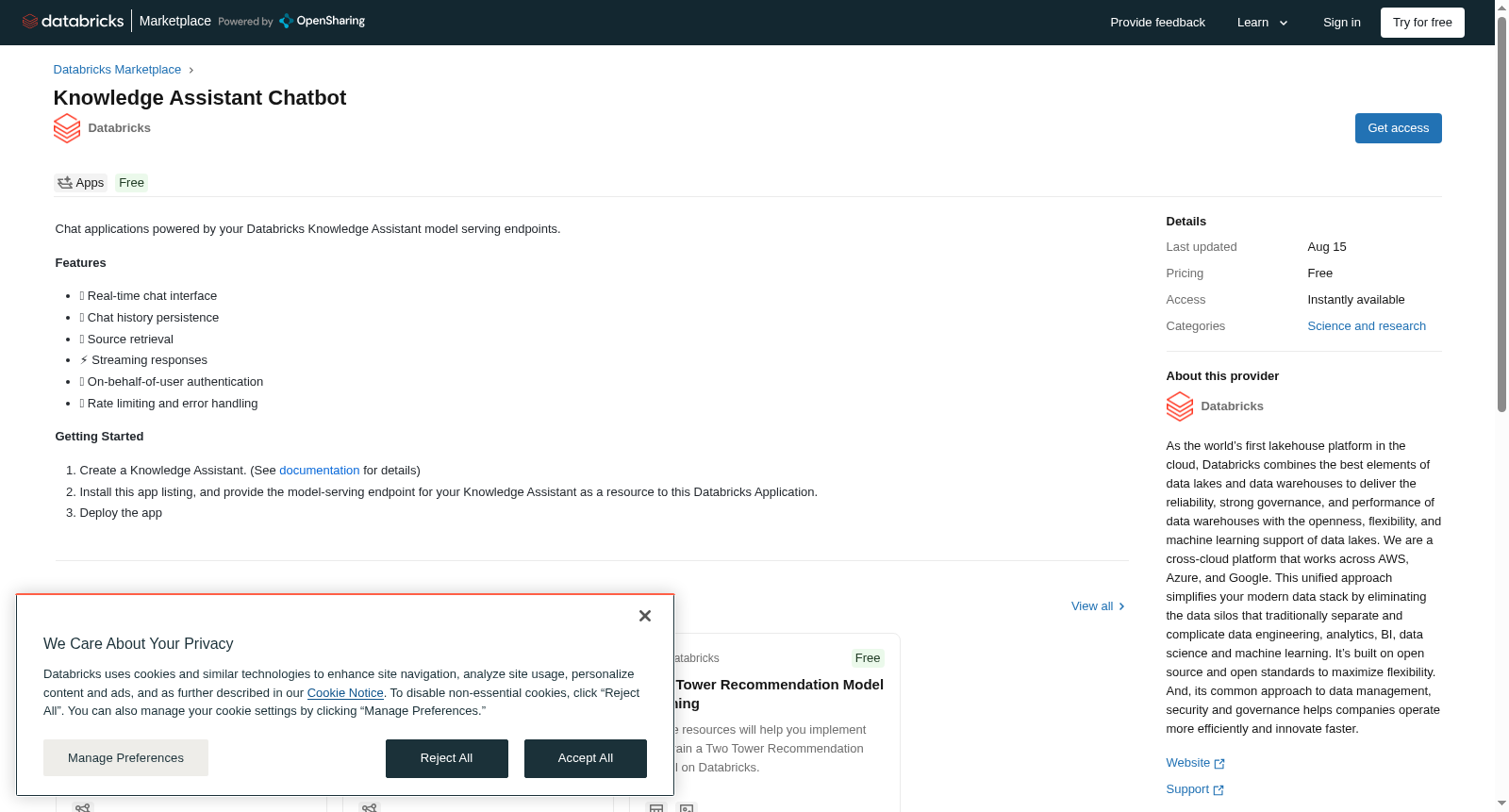Open the Tower Recommendation Model card title
Screen dimensions: 1509x812
point(779,694)
